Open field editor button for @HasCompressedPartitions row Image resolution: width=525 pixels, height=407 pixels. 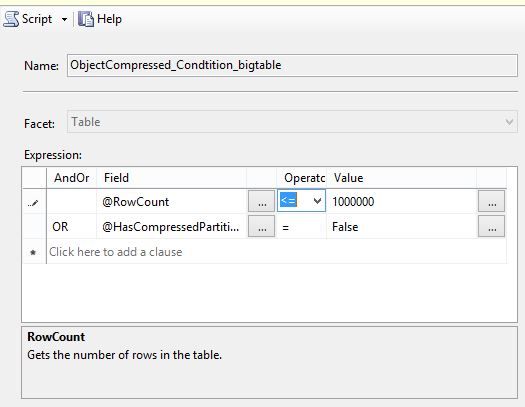[x=261, y=227]
